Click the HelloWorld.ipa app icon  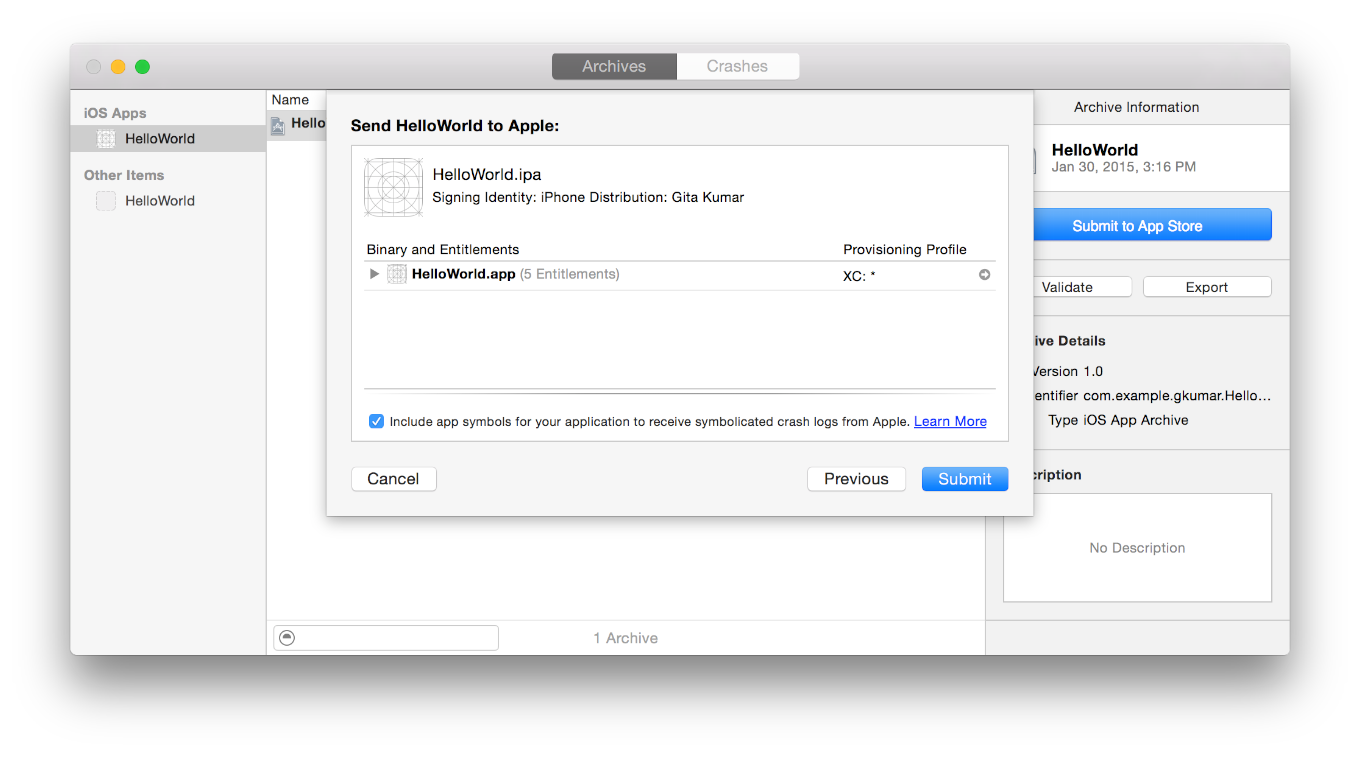coord(393,187)
